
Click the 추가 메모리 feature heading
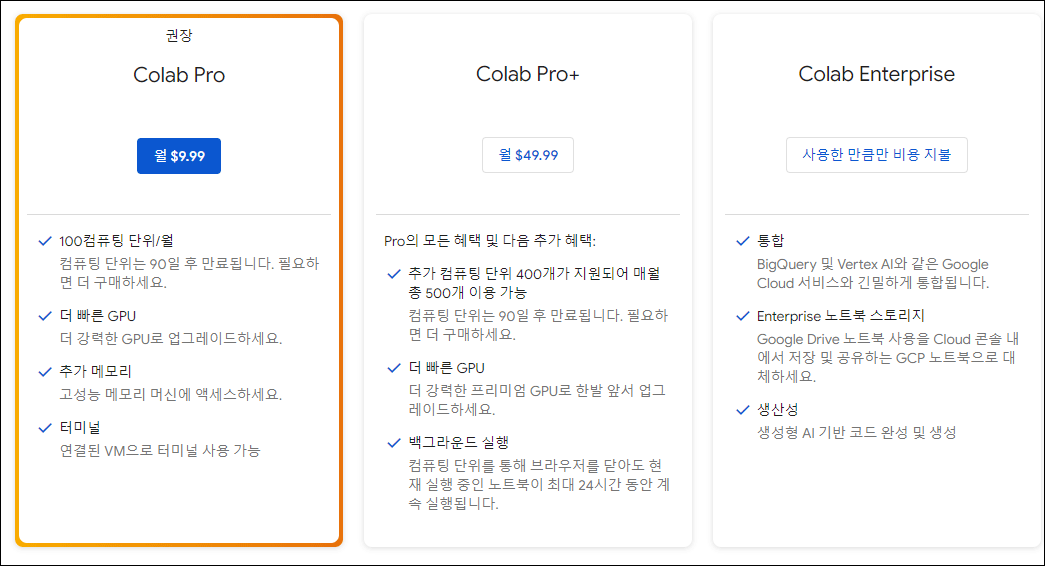pyautogui.click(x=96, y=371)
